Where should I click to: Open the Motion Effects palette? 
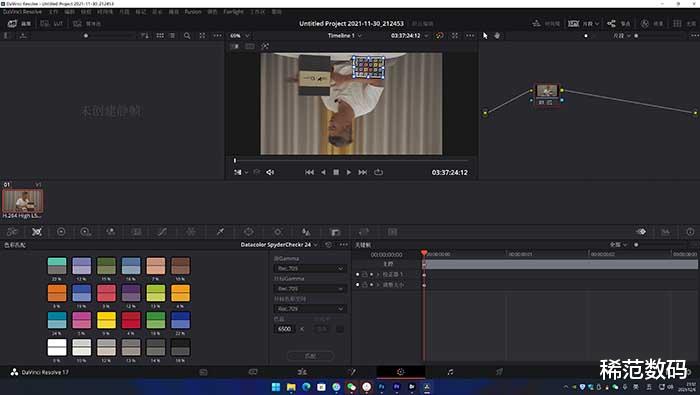(136, 232)
